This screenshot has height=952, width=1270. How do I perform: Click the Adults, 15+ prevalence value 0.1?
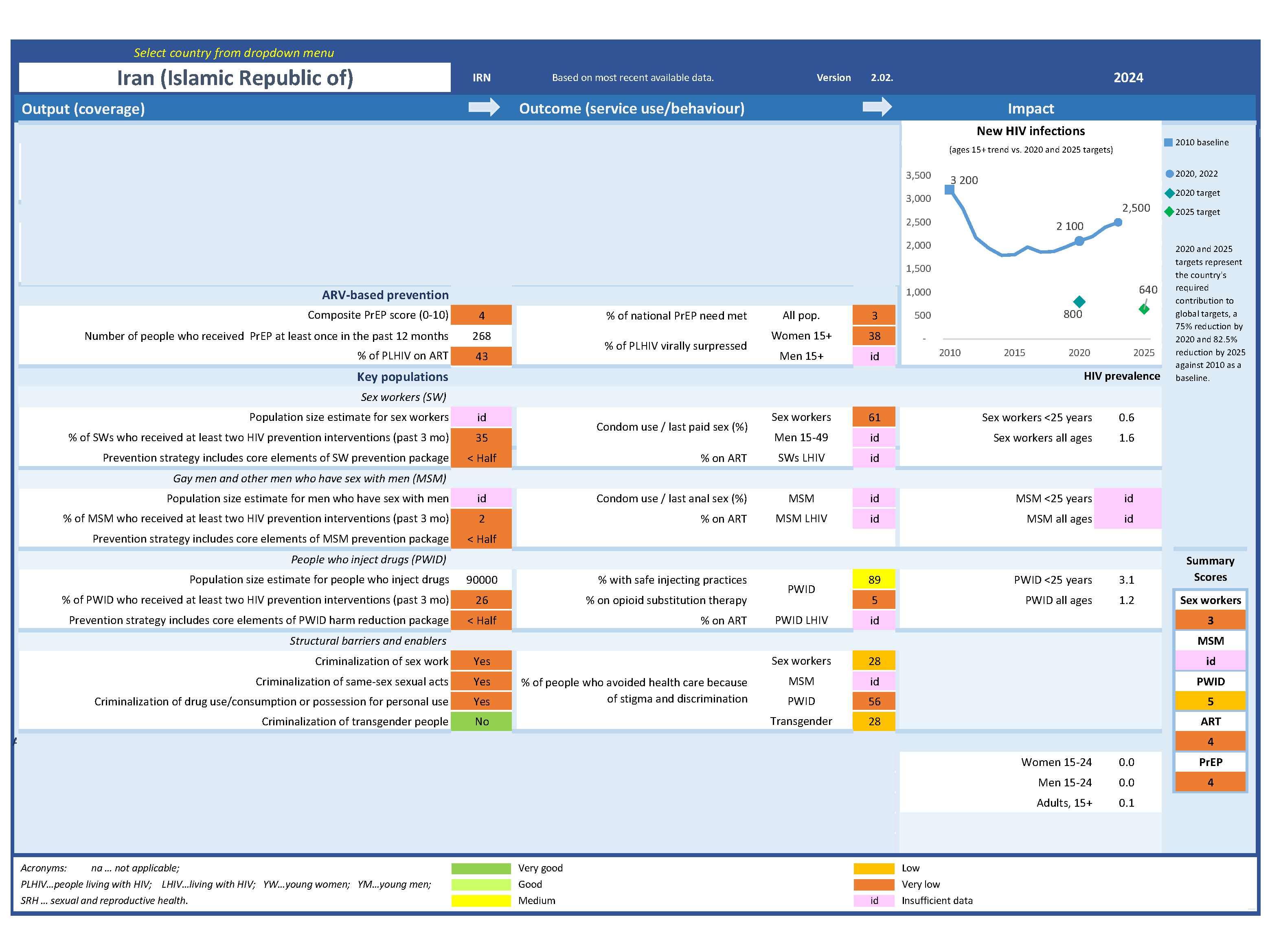[x=1126, y=803]
